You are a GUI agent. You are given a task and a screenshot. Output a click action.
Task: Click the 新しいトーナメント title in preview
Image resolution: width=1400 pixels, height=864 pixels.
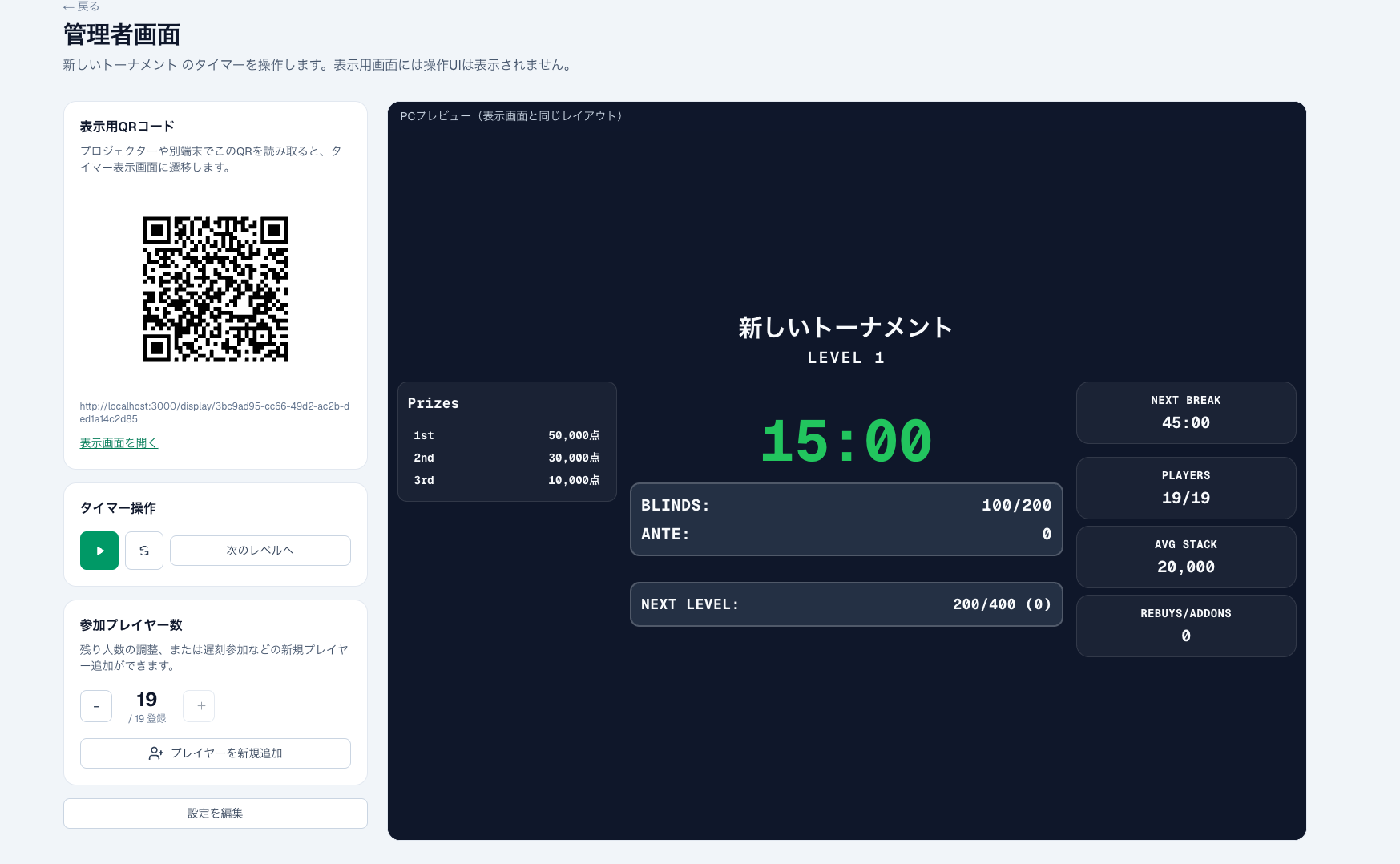click(x=845, y=327)
